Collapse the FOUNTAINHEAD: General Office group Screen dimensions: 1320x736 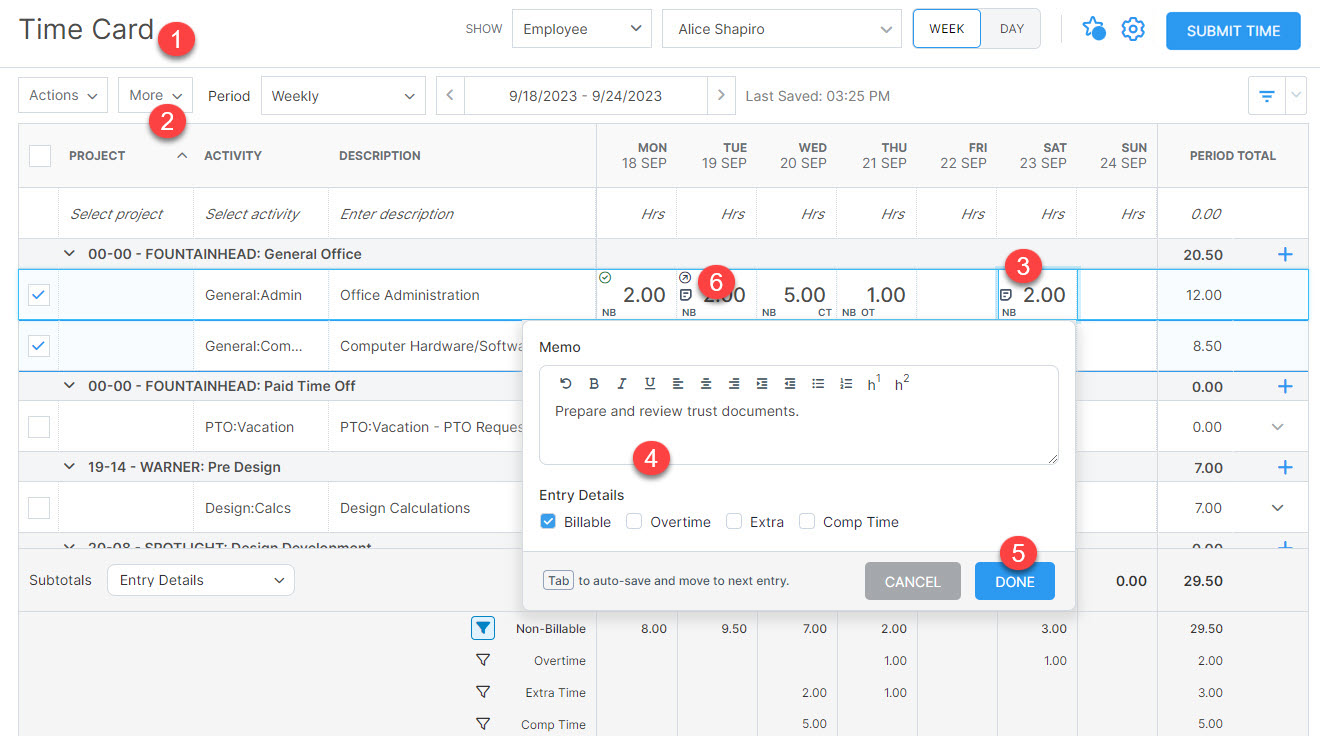pos(68,253)
